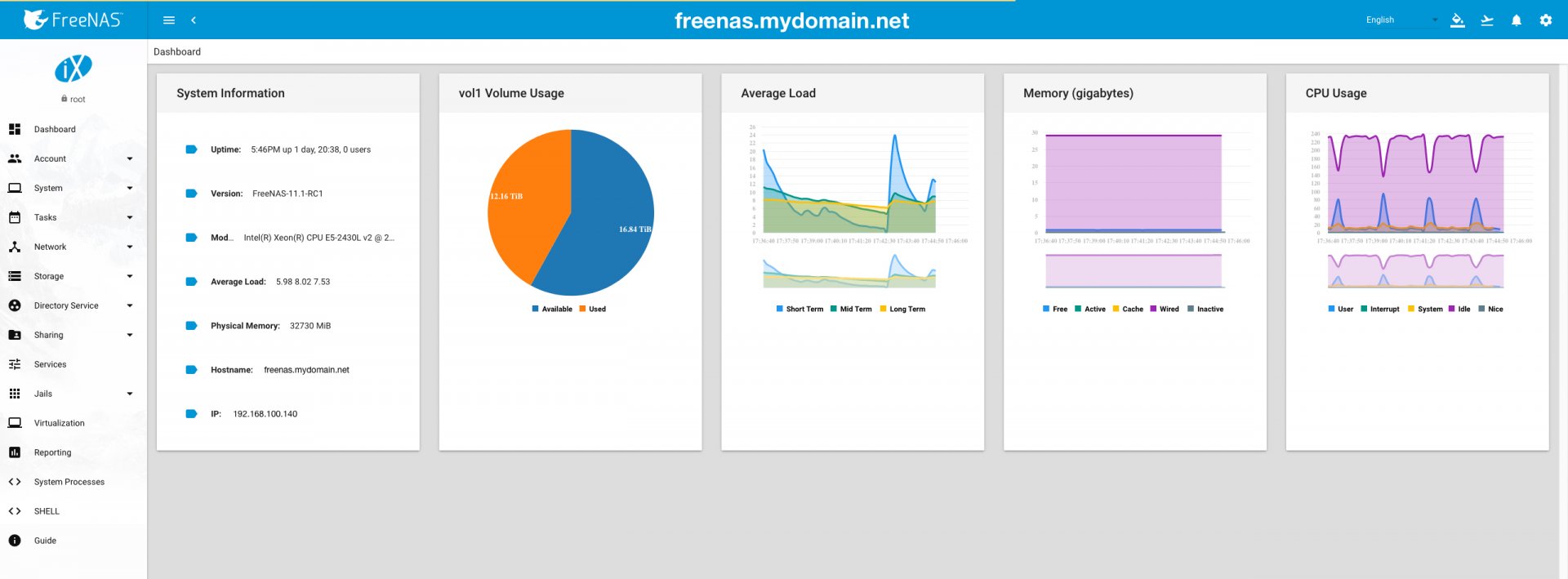Open the settings gear icon
1568x579 pixels.
click(1546, 20)
